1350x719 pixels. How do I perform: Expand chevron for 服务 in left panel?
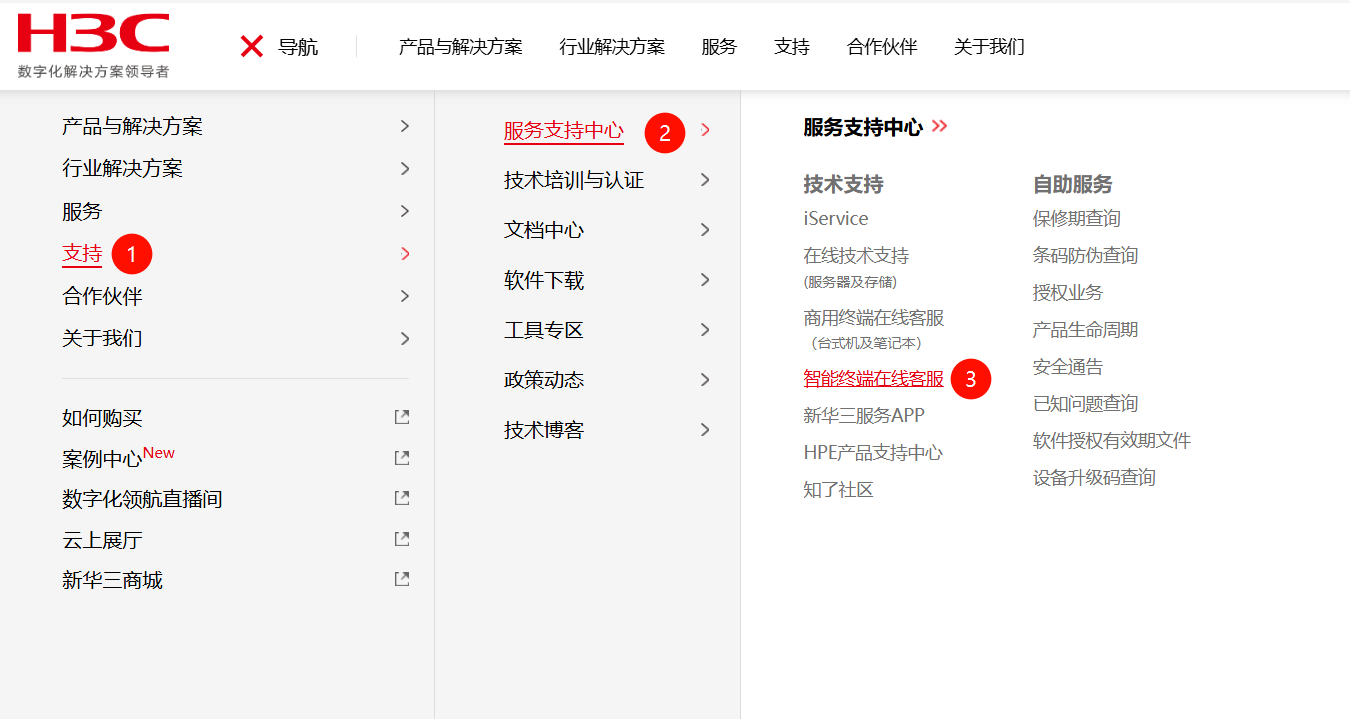click(405, 211)
